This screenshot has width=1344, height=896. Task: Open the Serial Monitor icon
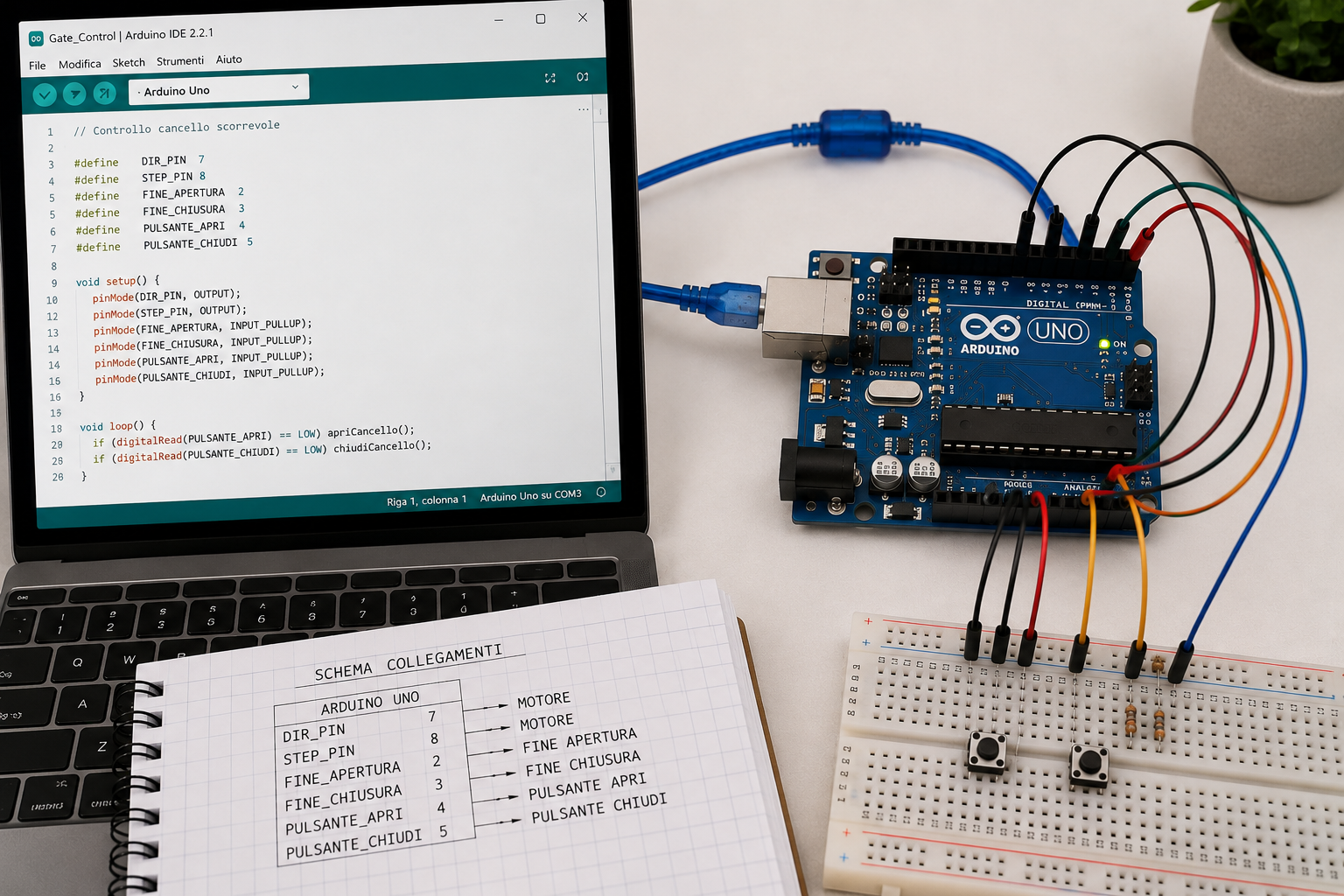tap(583, 77)
